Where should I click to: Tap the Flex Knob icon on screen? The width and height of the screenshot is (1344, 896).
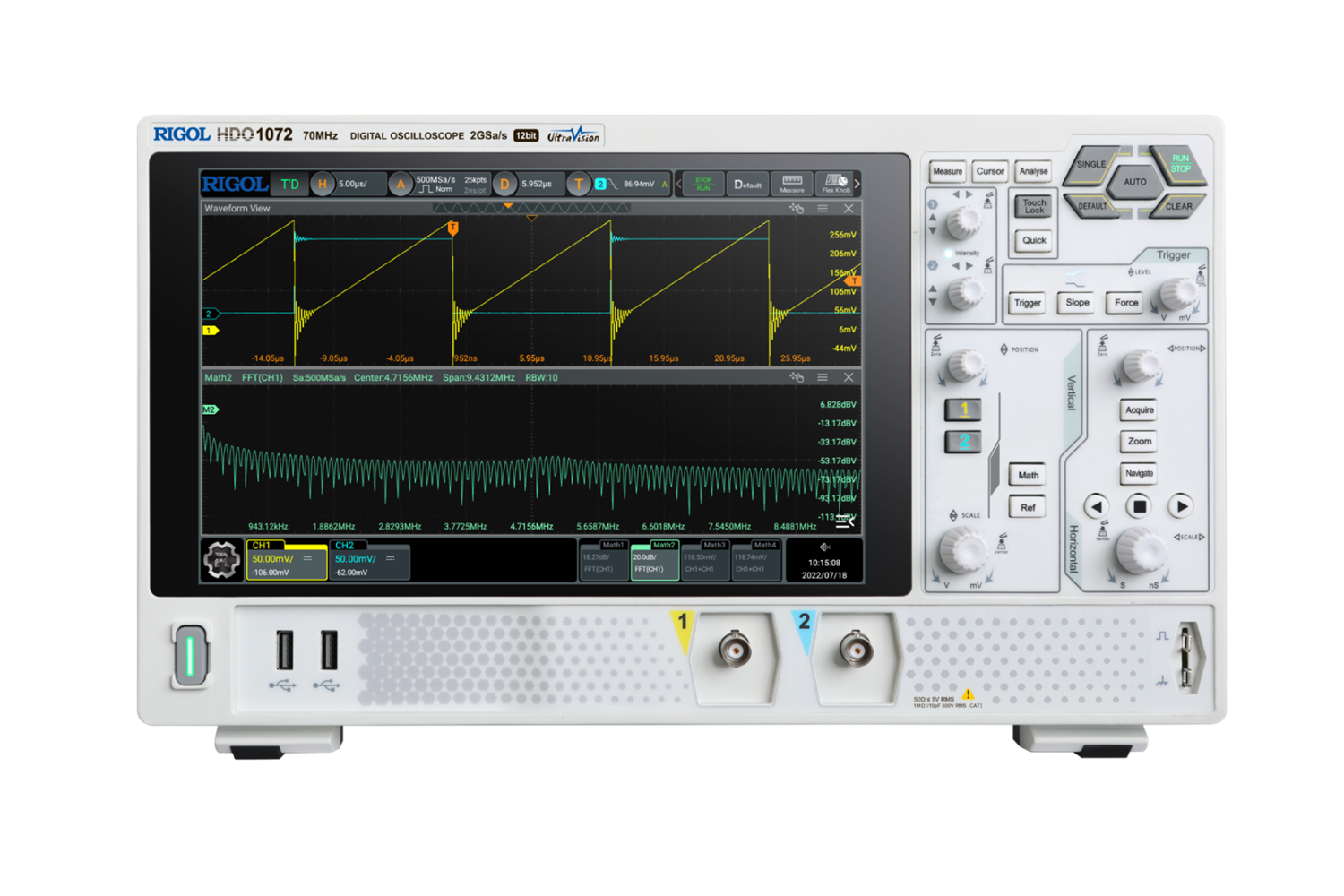coord(836,184)
